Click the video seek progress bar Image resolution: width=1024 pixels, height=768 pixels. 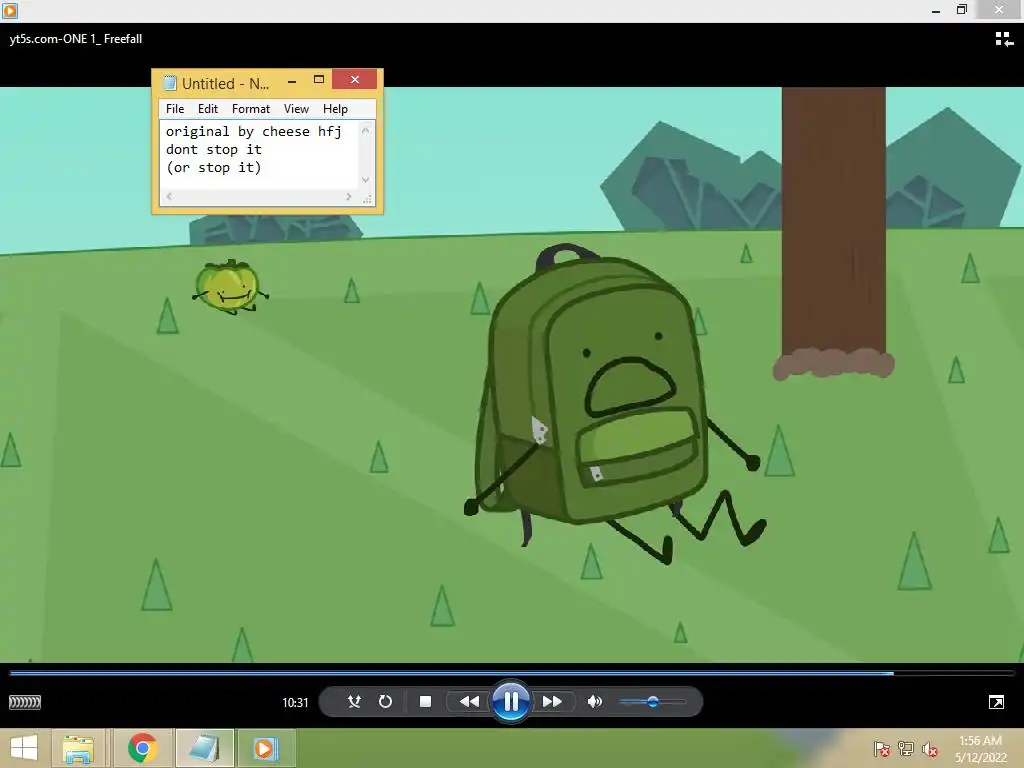512,673
